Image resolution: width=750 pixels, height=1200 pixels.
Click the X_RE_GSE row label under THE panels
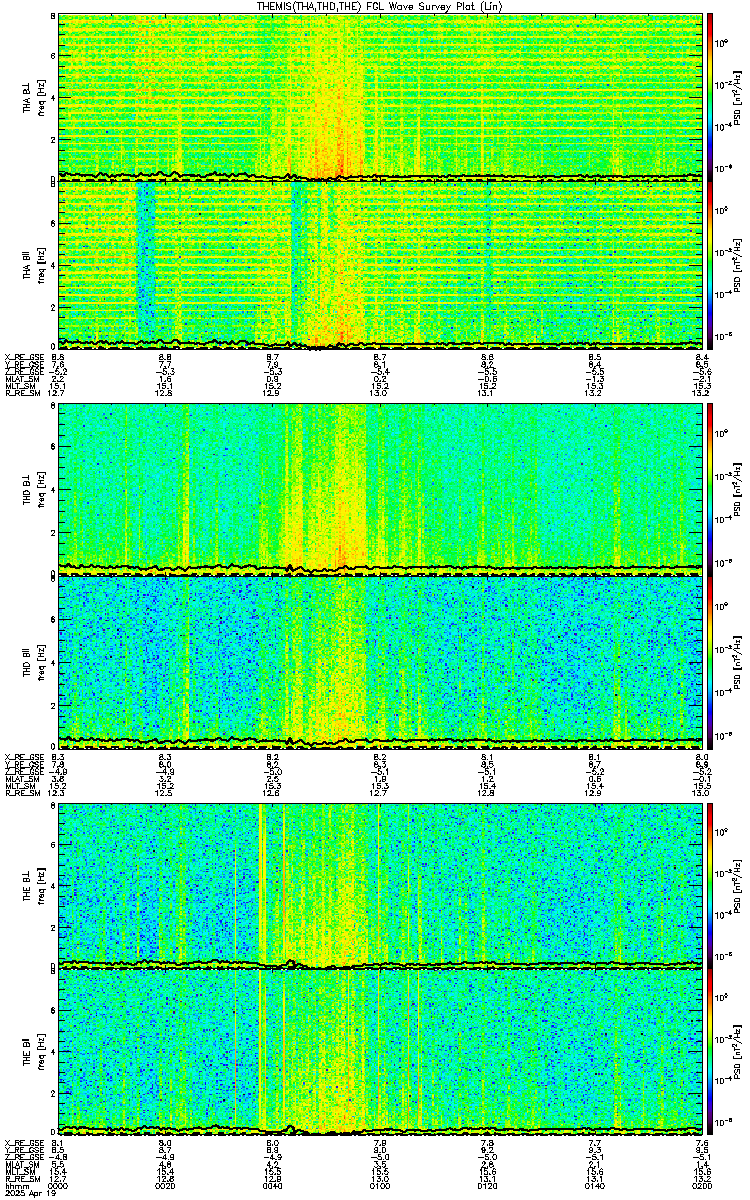(23, 1143)
